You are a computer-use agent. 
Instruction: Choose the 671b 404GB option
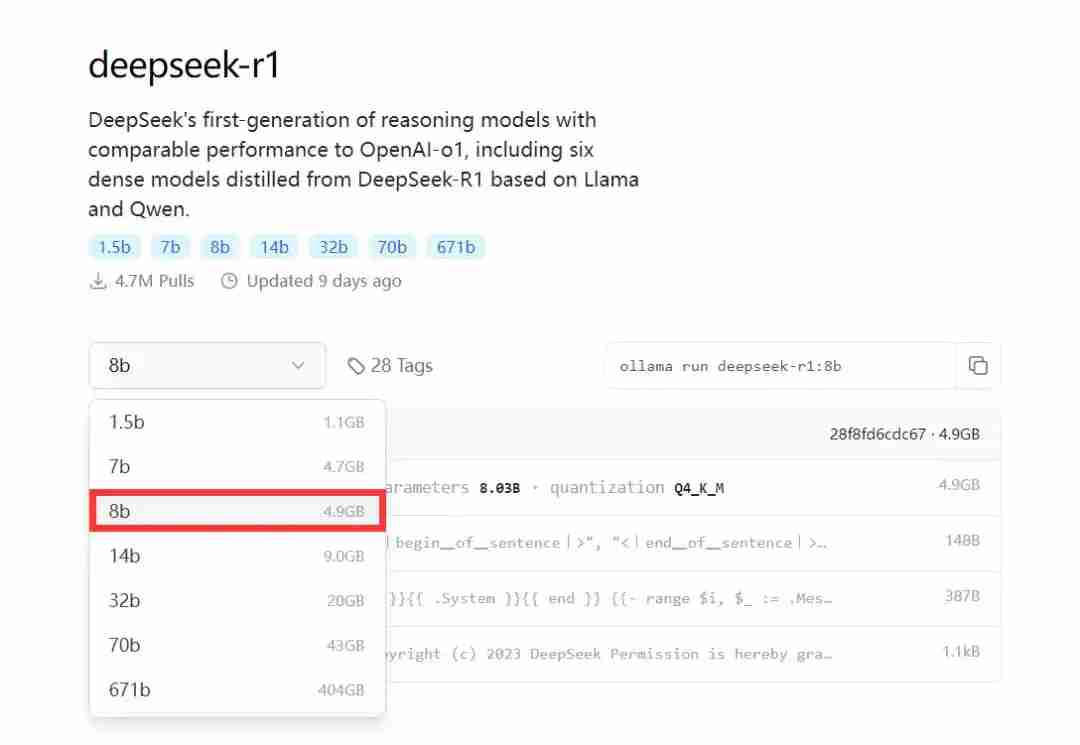(x=237, y=690)
